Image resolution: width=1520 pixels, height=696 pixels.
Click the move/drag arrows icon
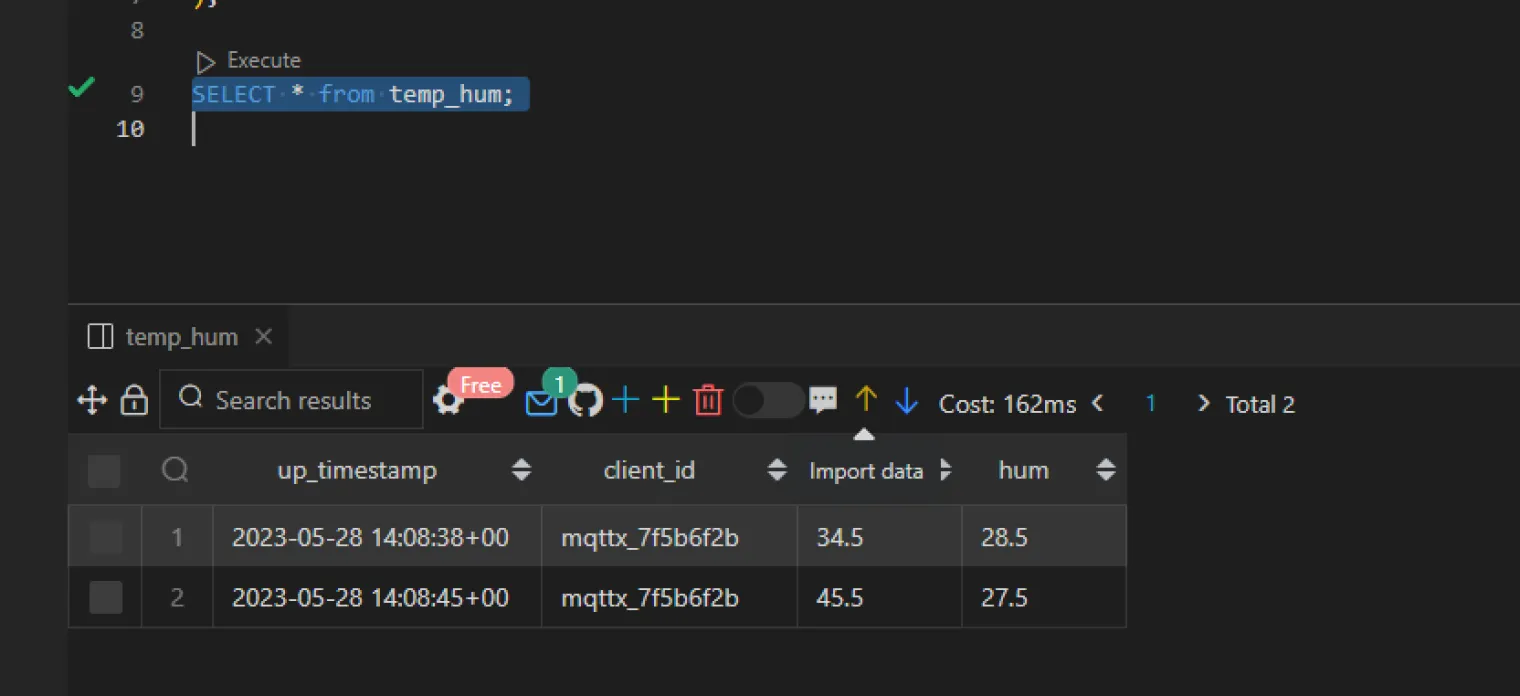coord(92,402)
